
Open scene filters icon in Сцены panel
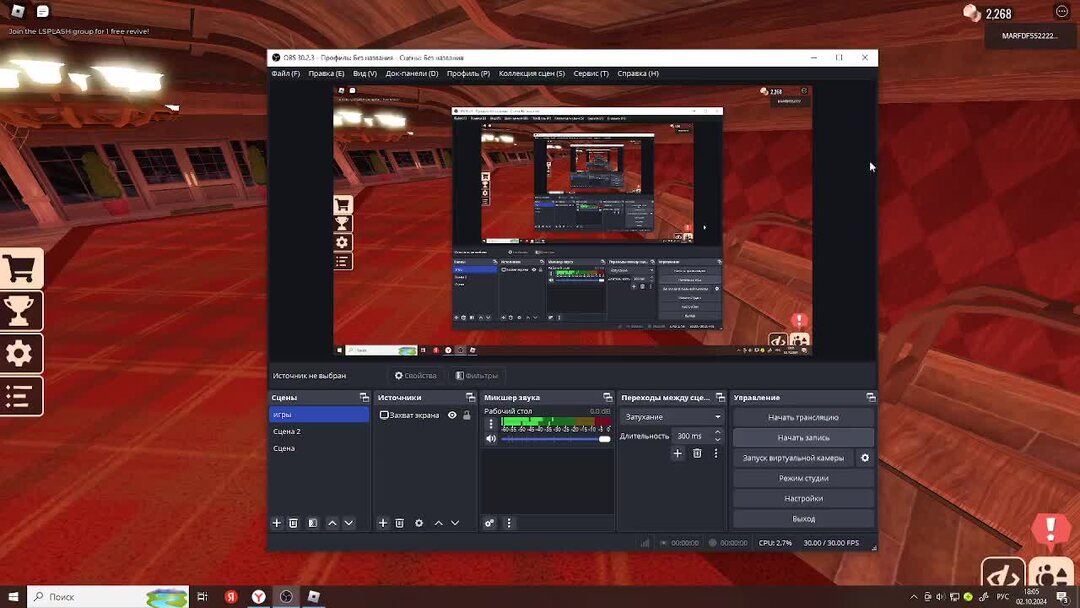tap(313, 523)
